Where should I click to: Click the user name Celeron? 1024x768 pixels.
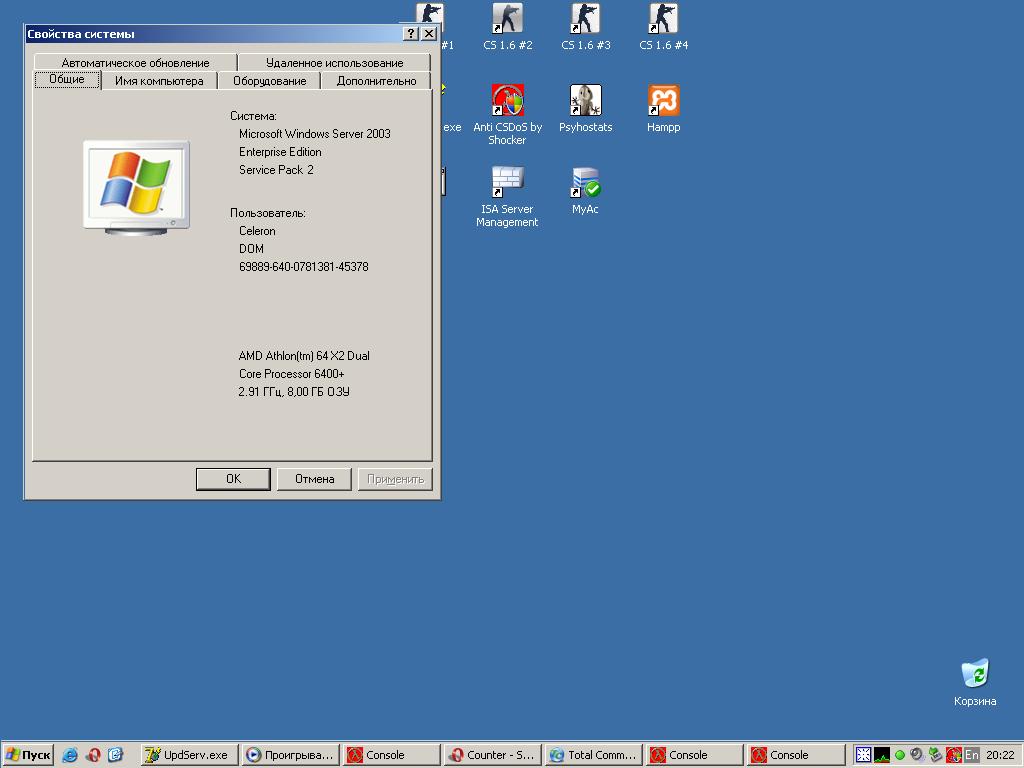pyautogui.click(x=257, y=231)
